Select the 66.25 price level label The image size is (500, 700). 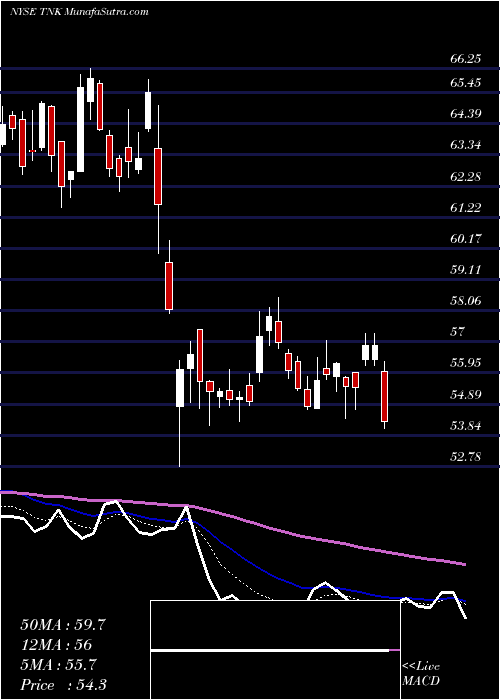(466, 59)
